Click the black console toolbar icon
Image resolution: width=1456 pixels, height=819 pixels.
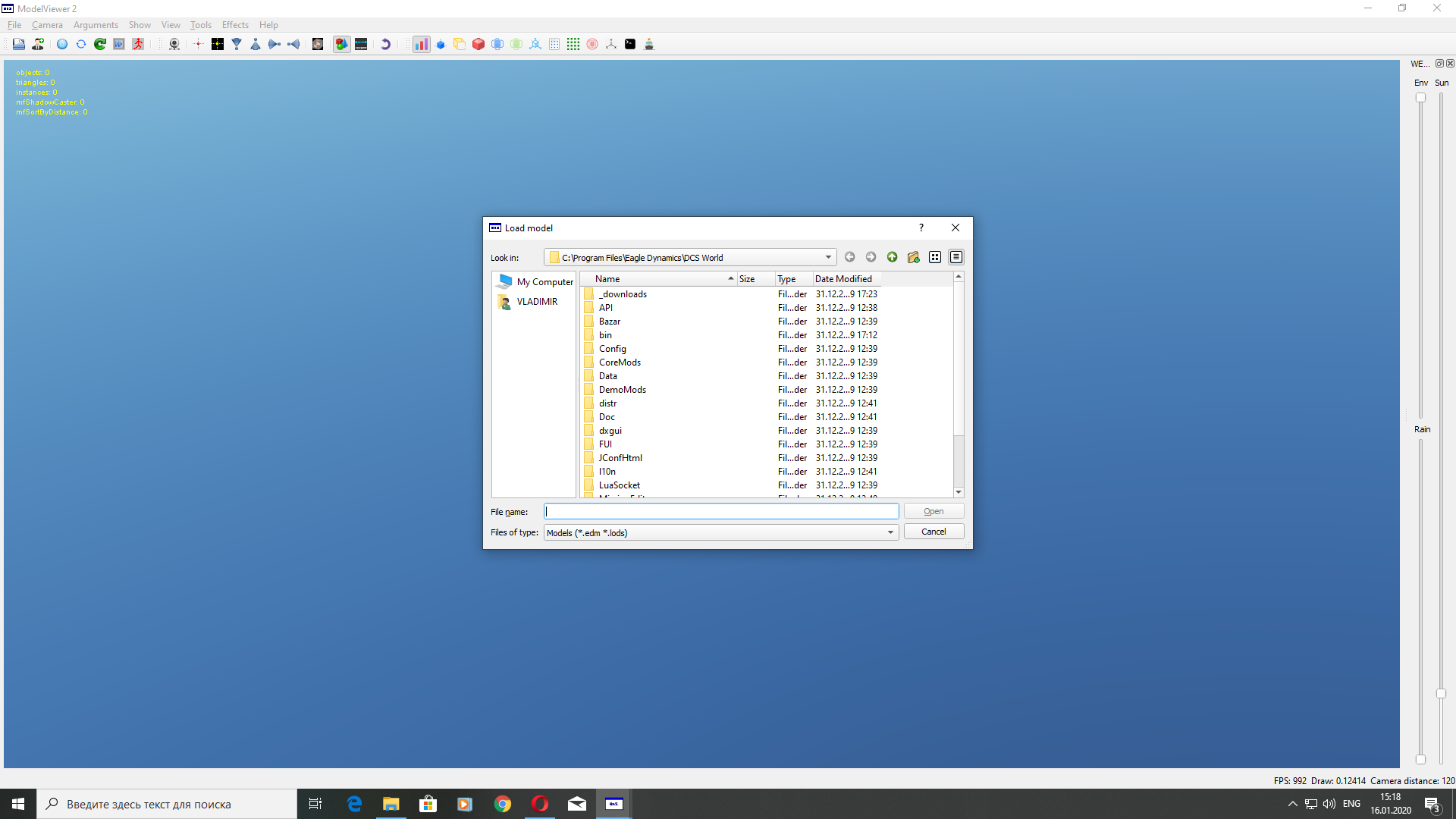[630, 44]
